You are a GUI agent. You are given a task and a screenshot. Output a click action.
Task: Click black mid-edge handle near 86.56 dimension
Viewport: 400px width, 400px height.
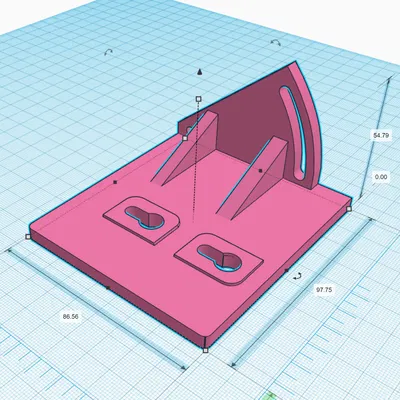click(x=108, y=288)
